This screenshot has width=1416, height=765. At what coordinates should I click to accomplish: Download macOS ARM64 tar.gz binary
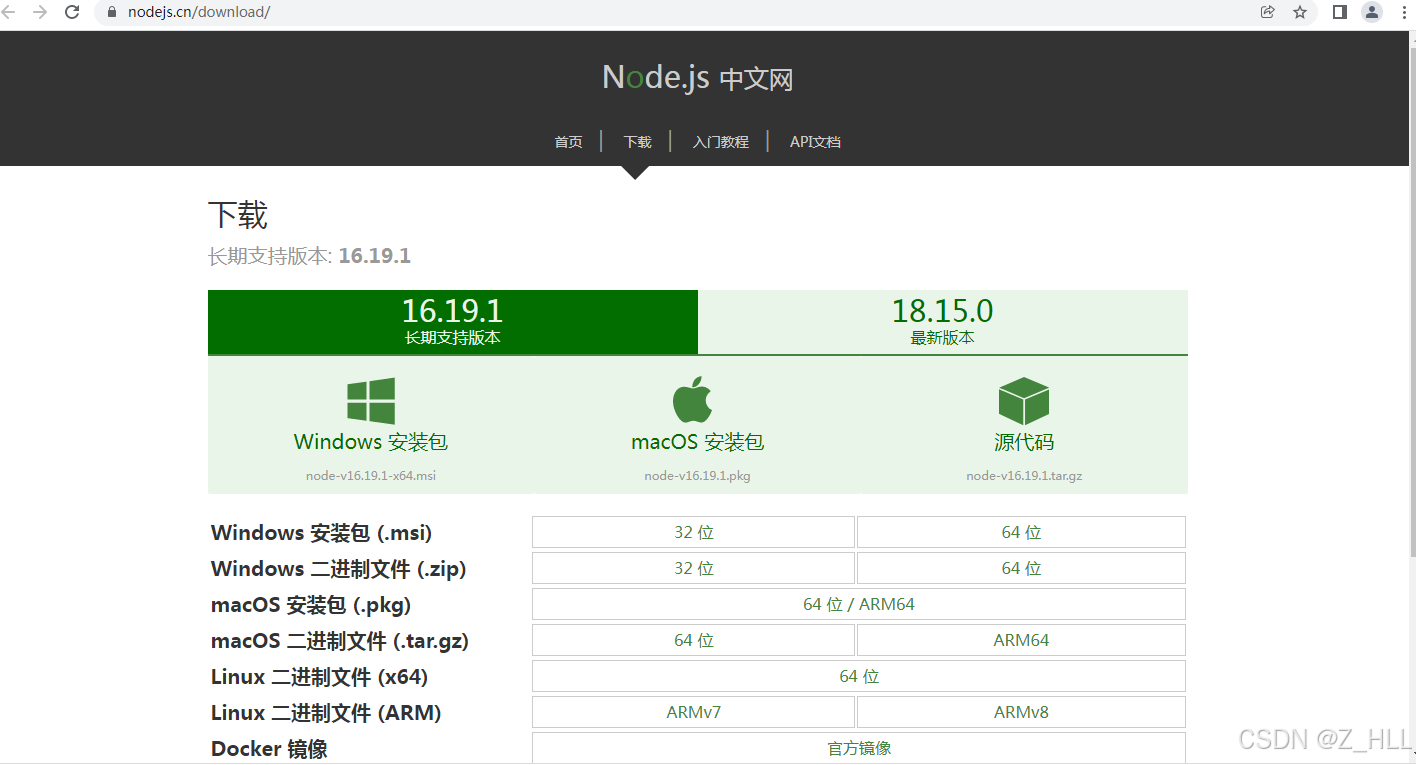tap(1021, 640)
